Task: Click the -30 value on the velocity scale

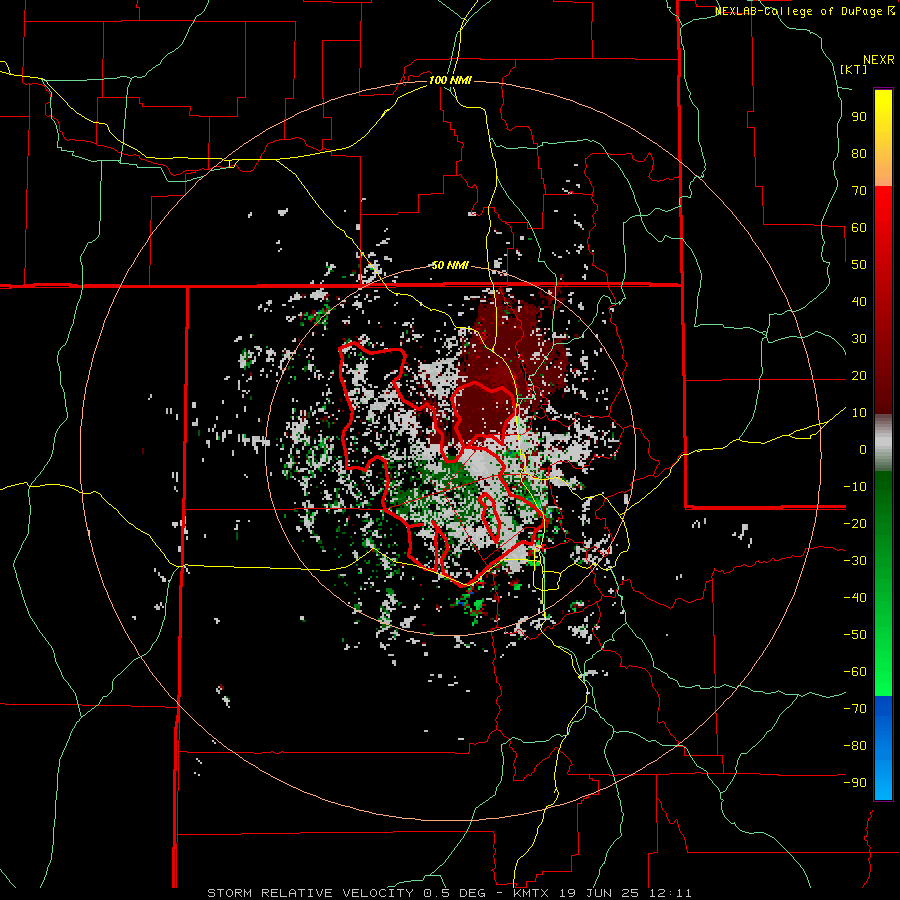Action: 855,561
